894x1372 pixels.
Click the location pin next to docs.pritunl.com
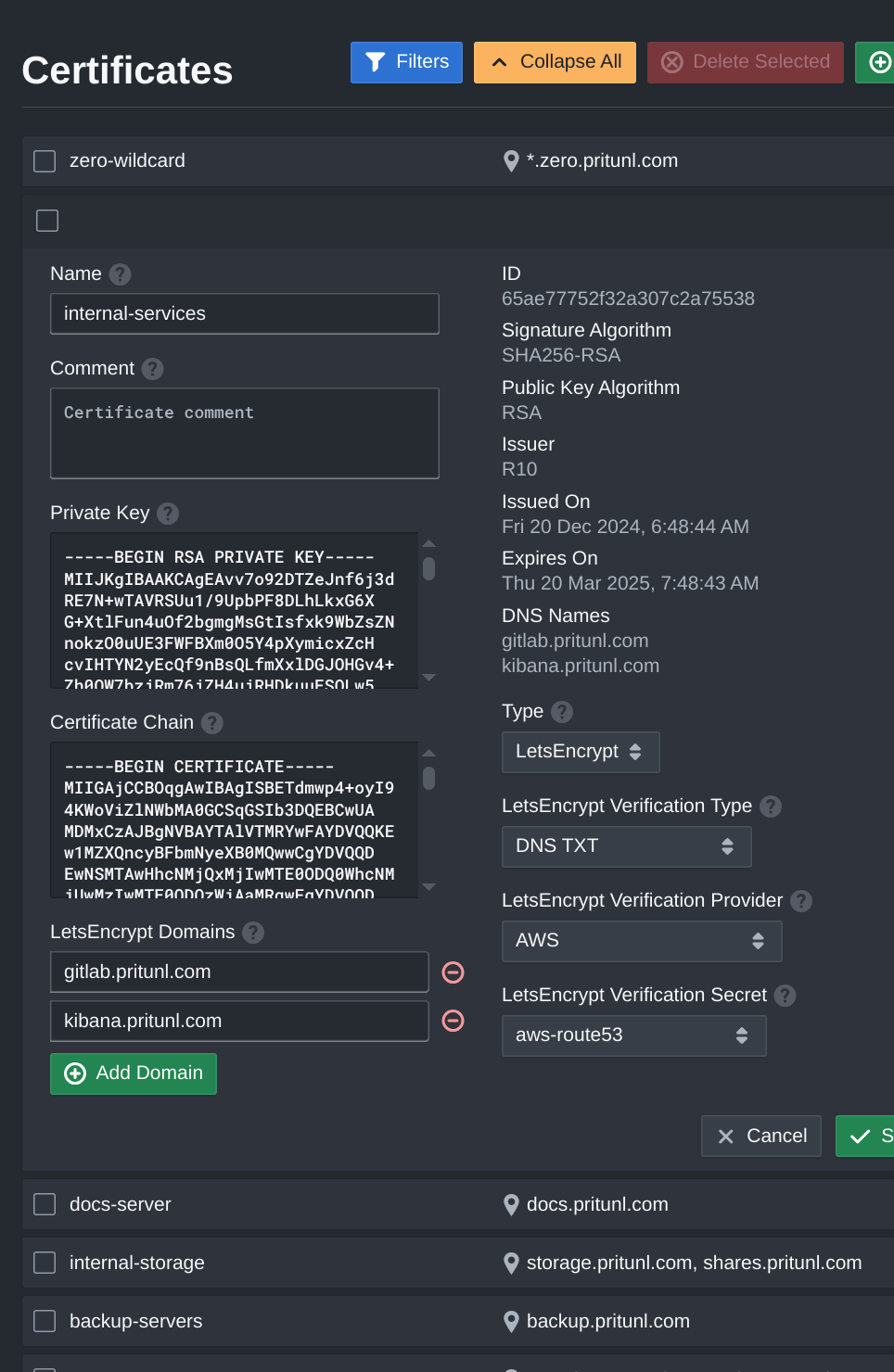point(510,1204)
